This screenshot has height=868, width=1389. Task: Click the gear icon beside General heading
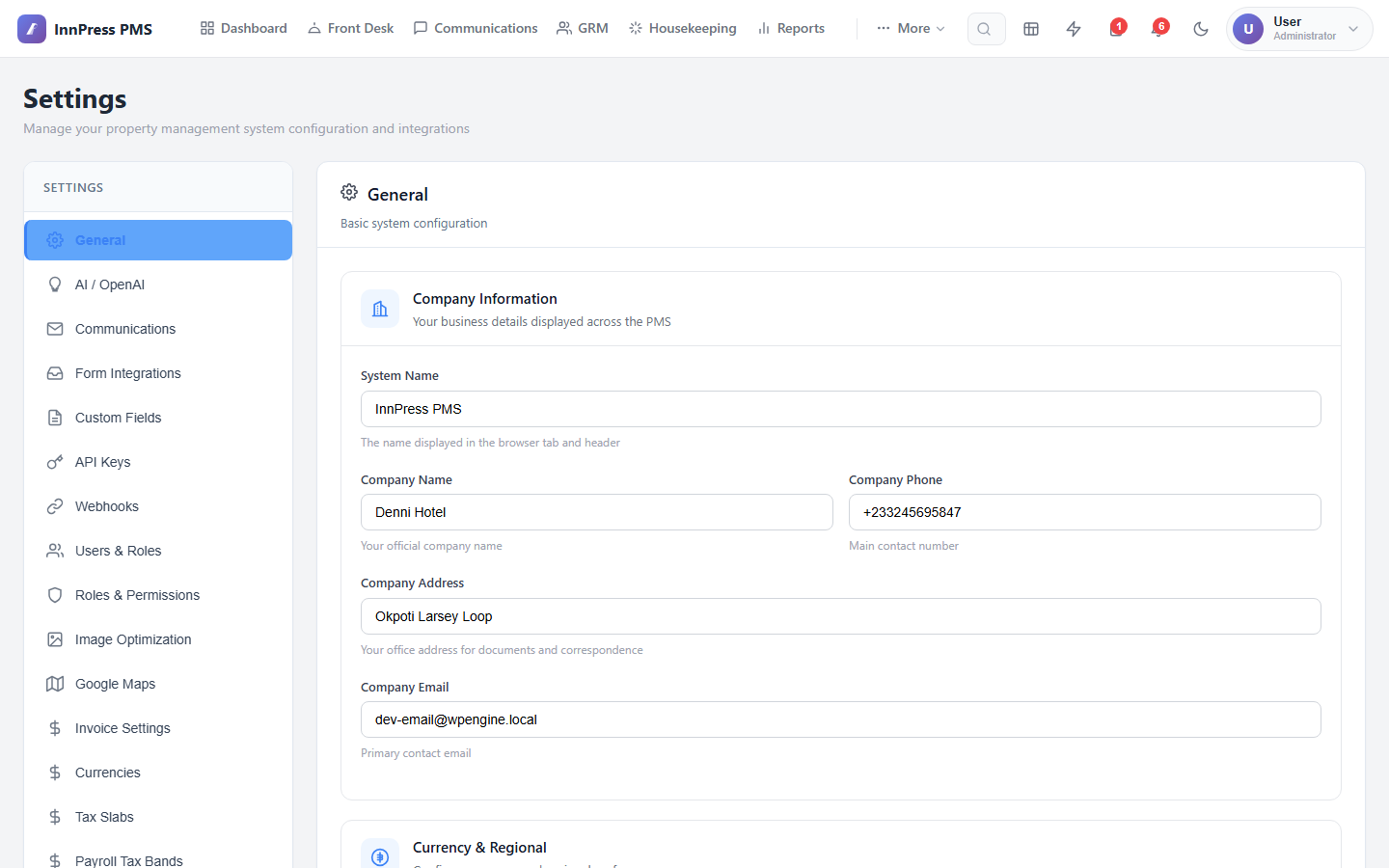tap(349, 193)
